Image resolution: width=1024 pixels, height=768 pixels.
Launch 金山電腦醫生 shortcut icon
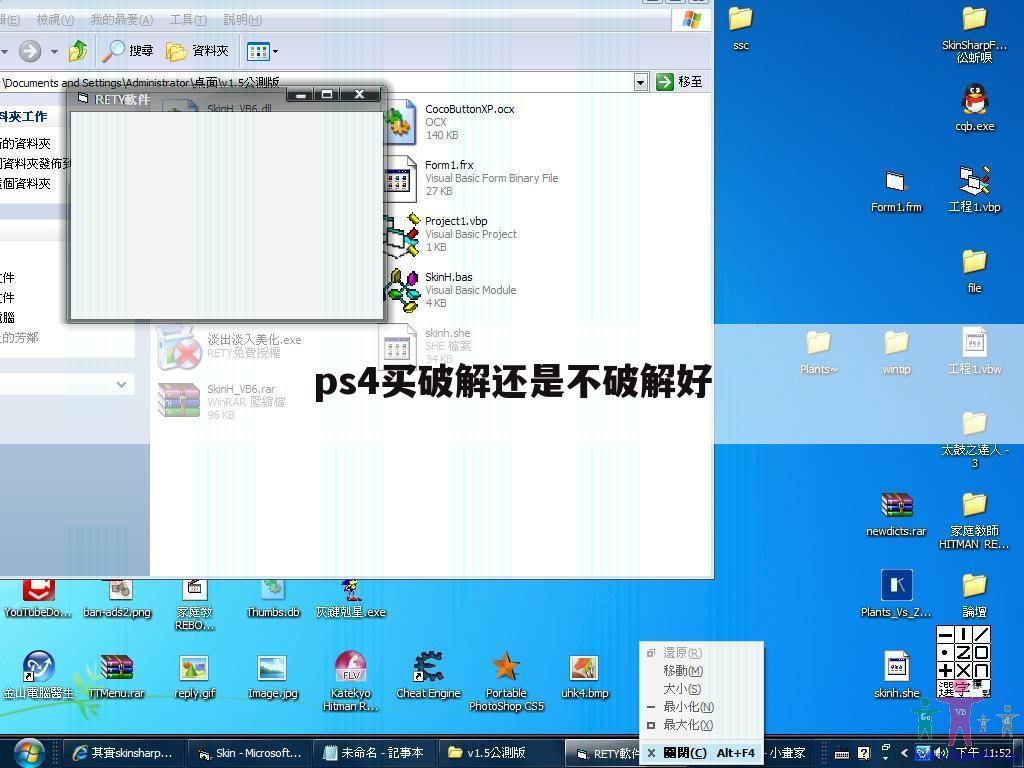pyautogui.click(x=38, y=667)
